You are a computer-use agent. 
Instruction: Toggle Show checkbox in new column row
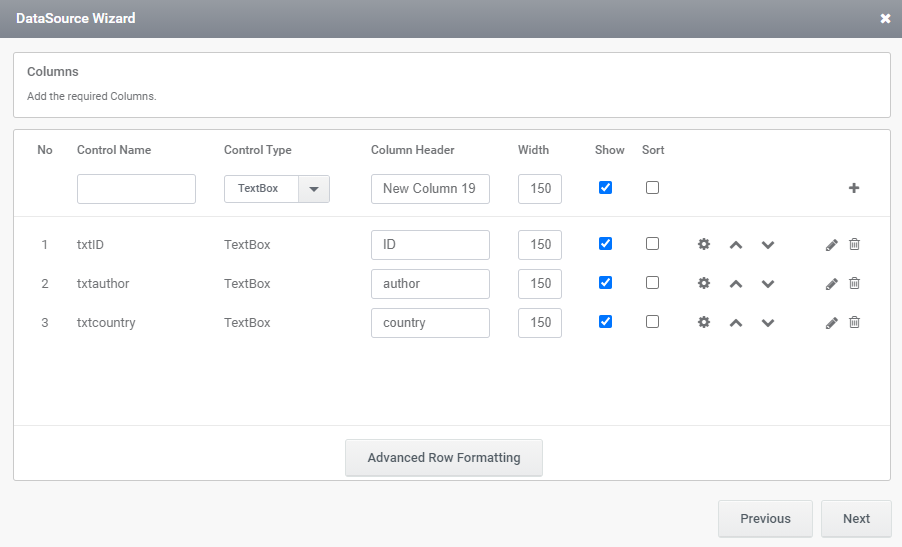605,188
